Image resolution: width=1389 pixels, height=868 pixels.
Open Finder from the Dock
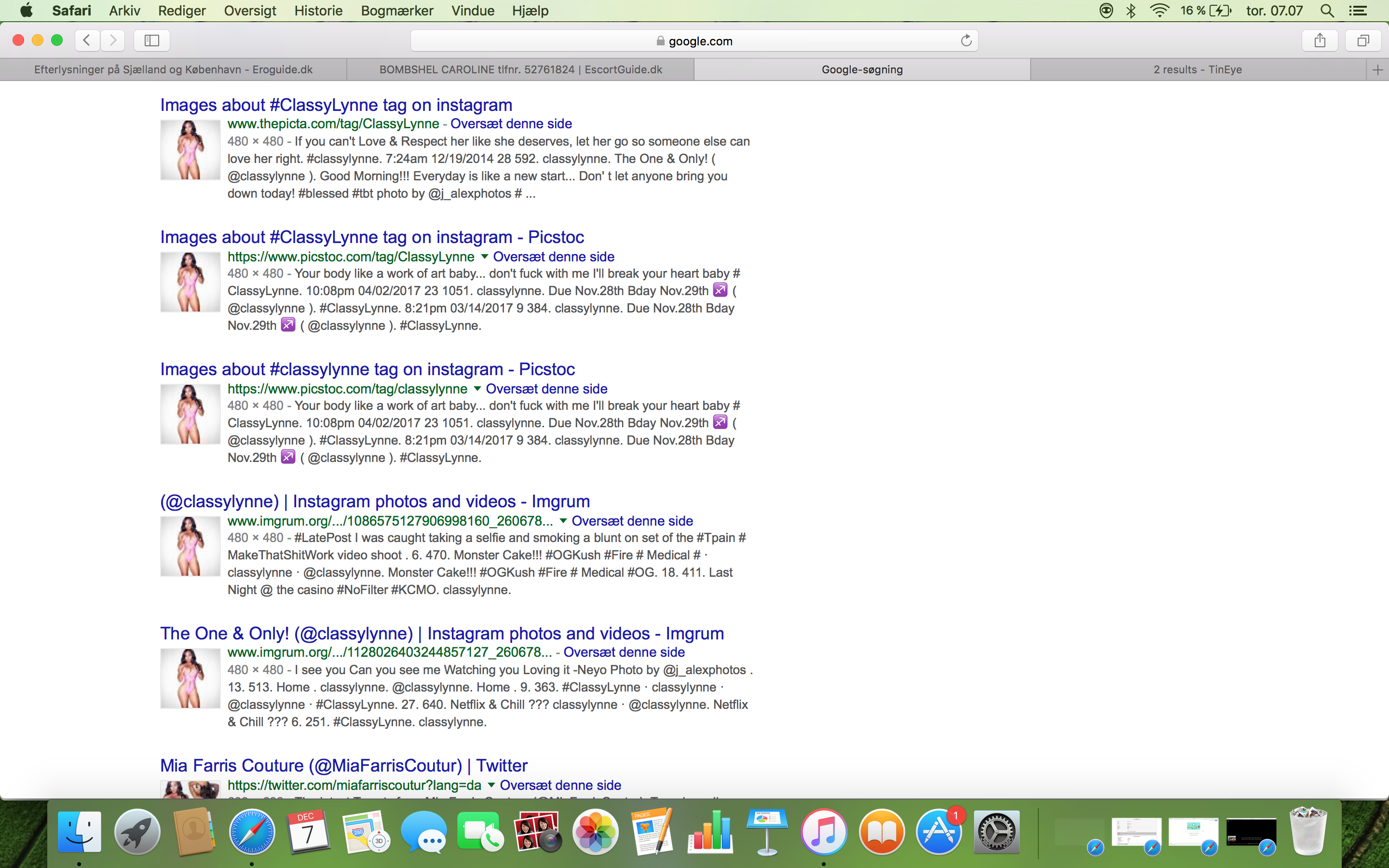(79, 831)
